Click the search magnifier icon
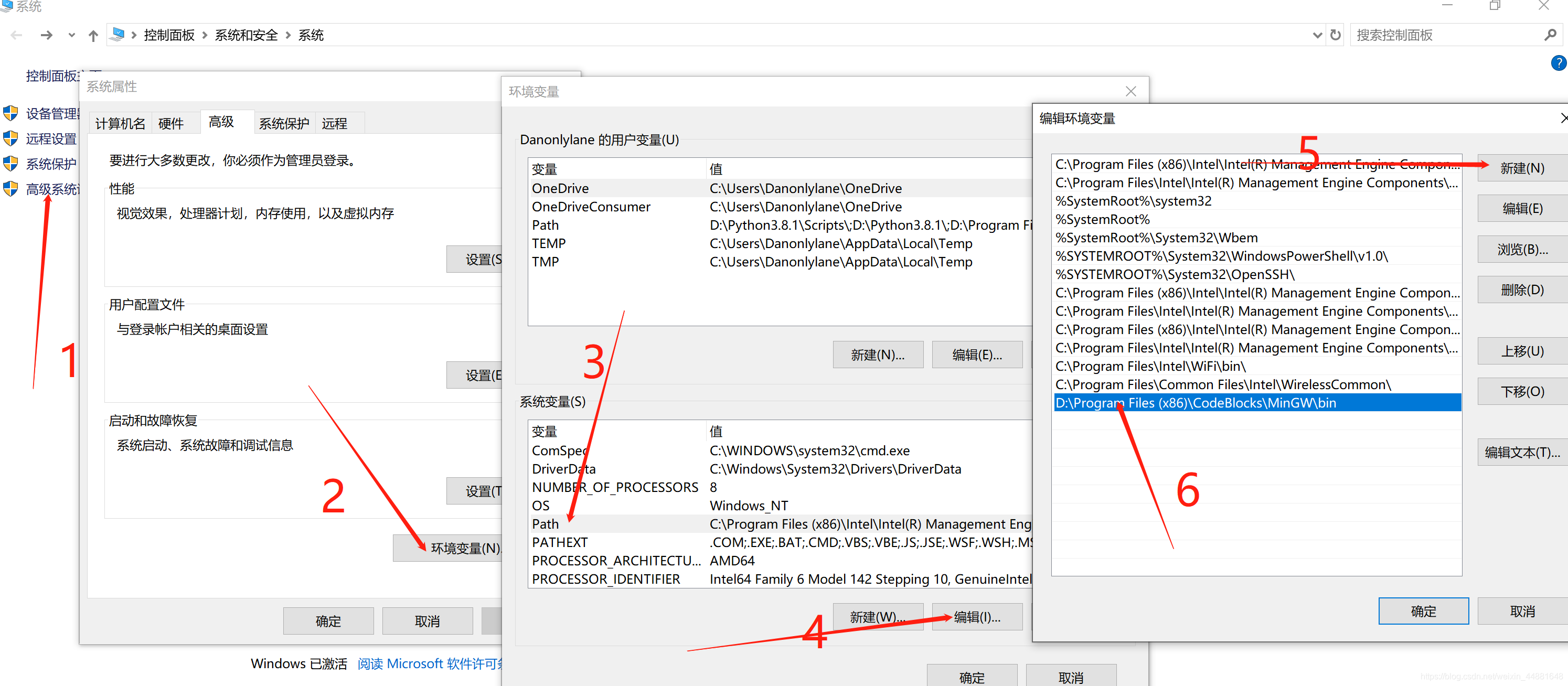The height and width of the screenshot is (686, 1568). [x=1550, y=35]
